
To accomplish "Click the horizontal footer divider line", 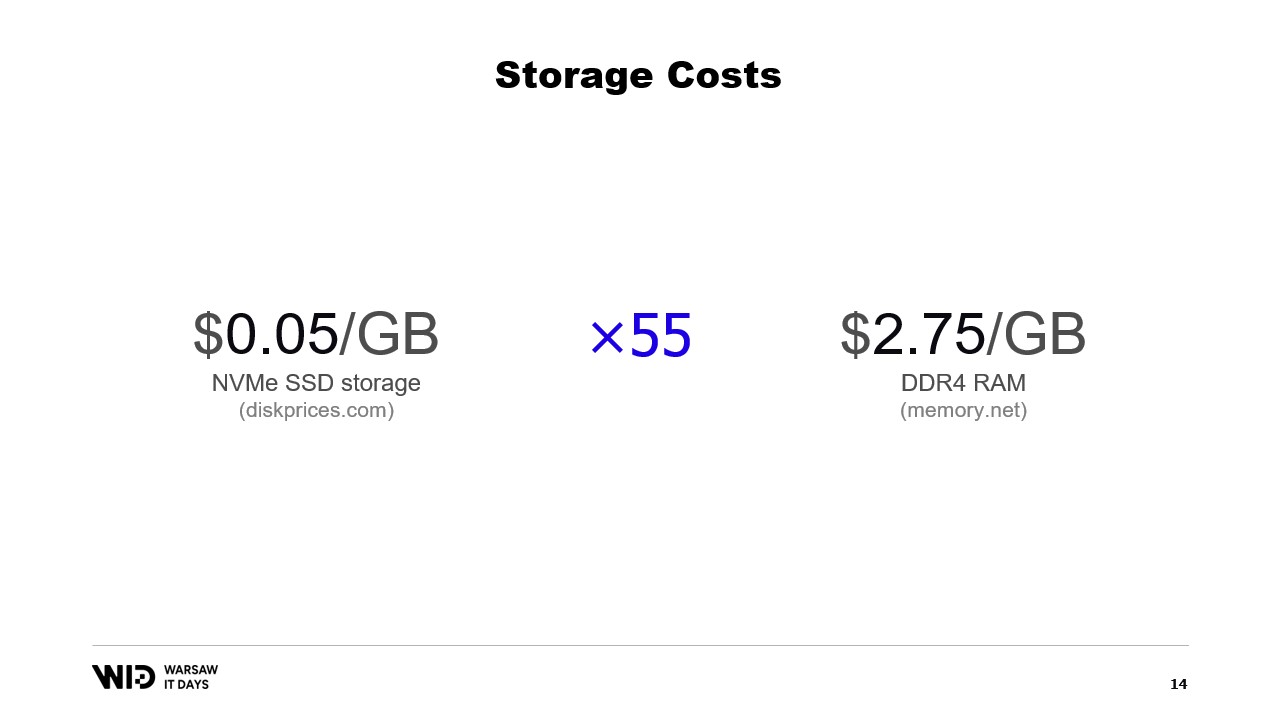I will pyautogui.click(x=640, y=645).
